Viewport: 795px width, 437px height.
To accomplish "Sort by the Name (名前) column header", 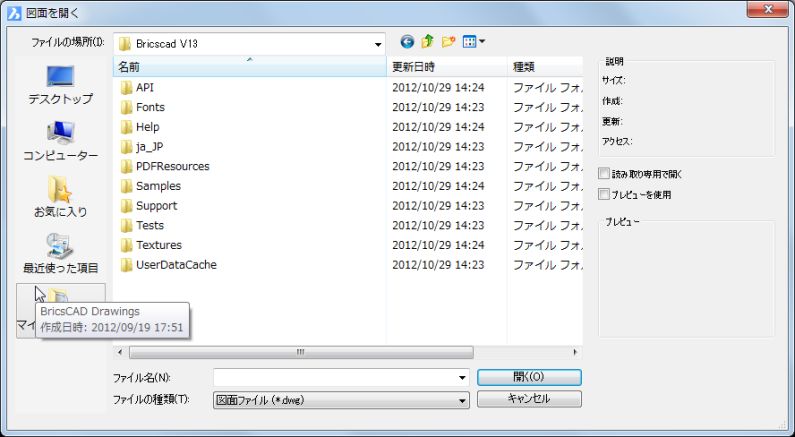I will [x=249, y=67].
